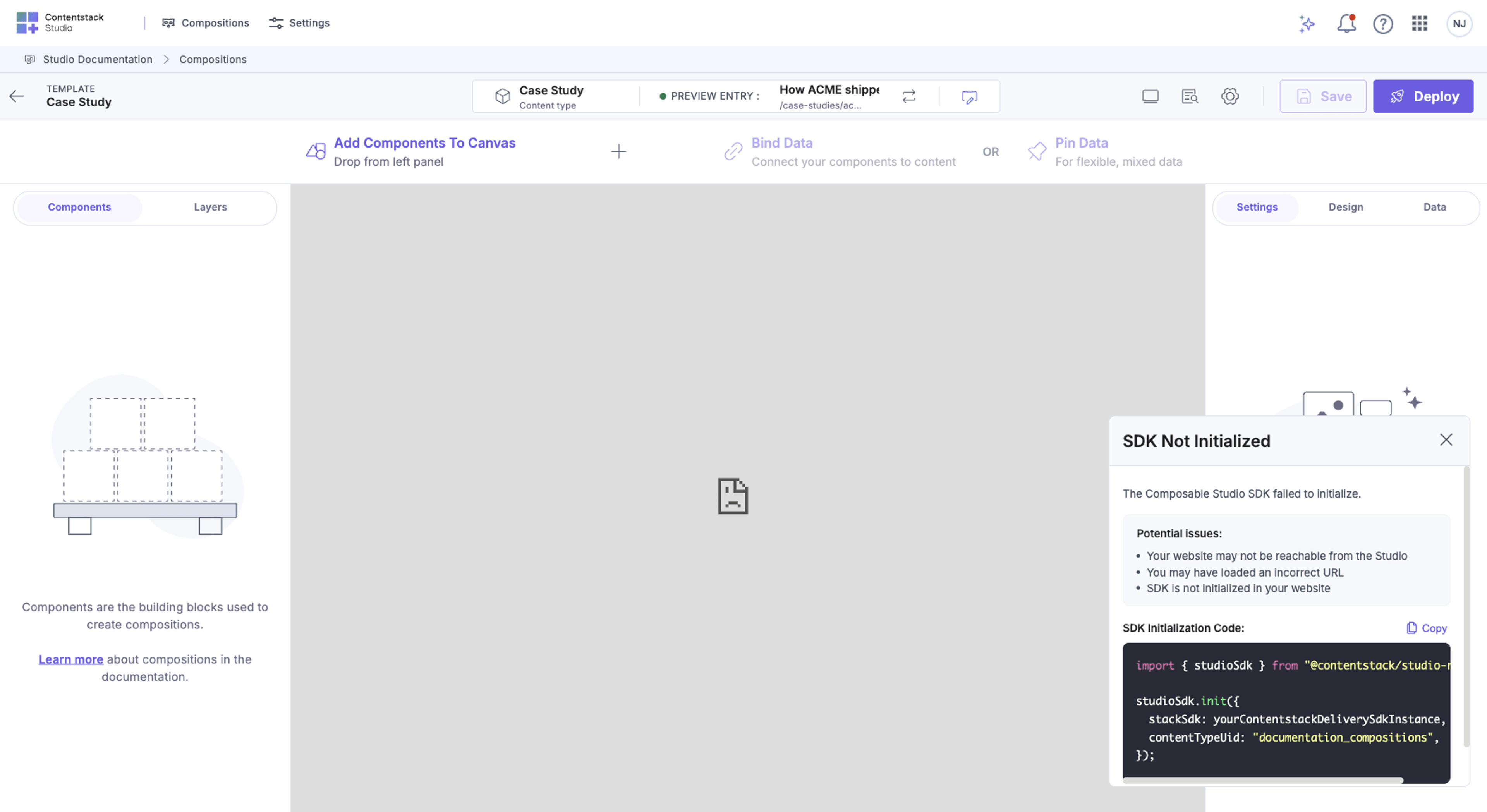1487x812 pixels.
Task: Click the Deploy button
Action: pyautogui.click(x=1423, y=96)
